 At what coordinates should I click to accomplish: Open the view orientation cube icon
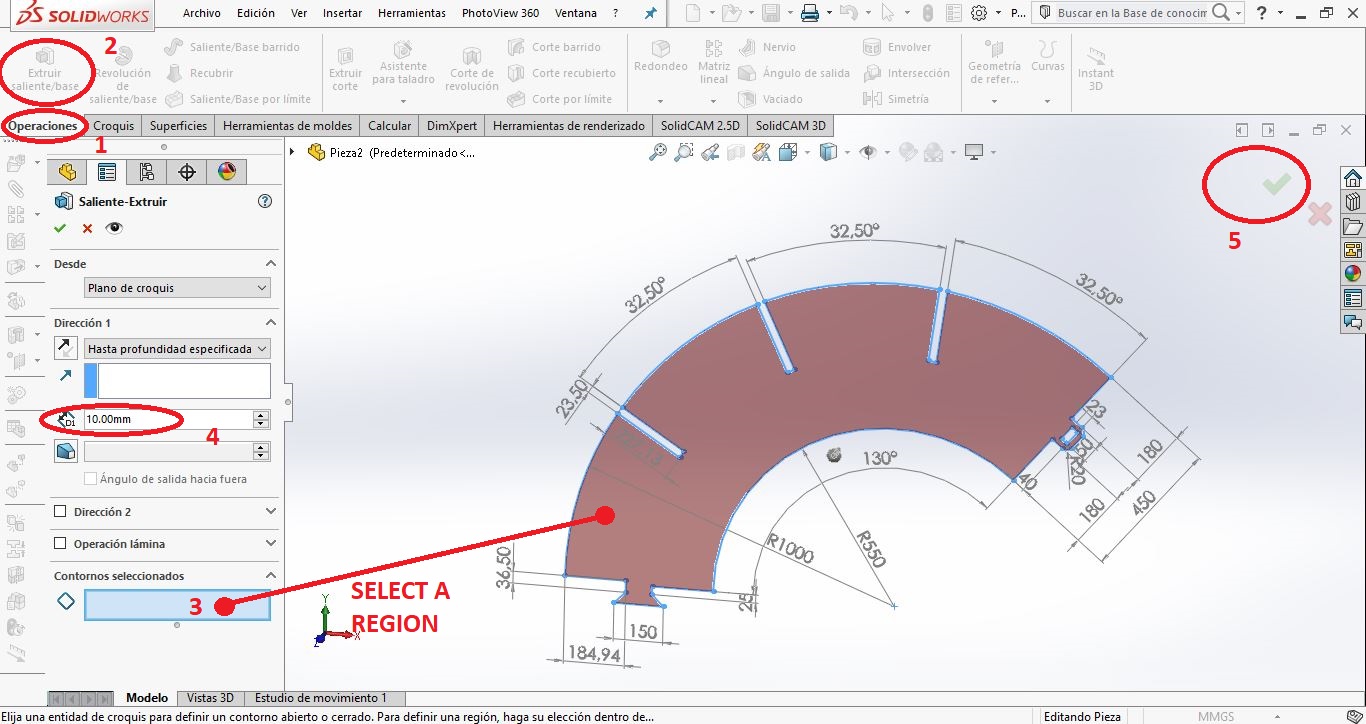788,152
